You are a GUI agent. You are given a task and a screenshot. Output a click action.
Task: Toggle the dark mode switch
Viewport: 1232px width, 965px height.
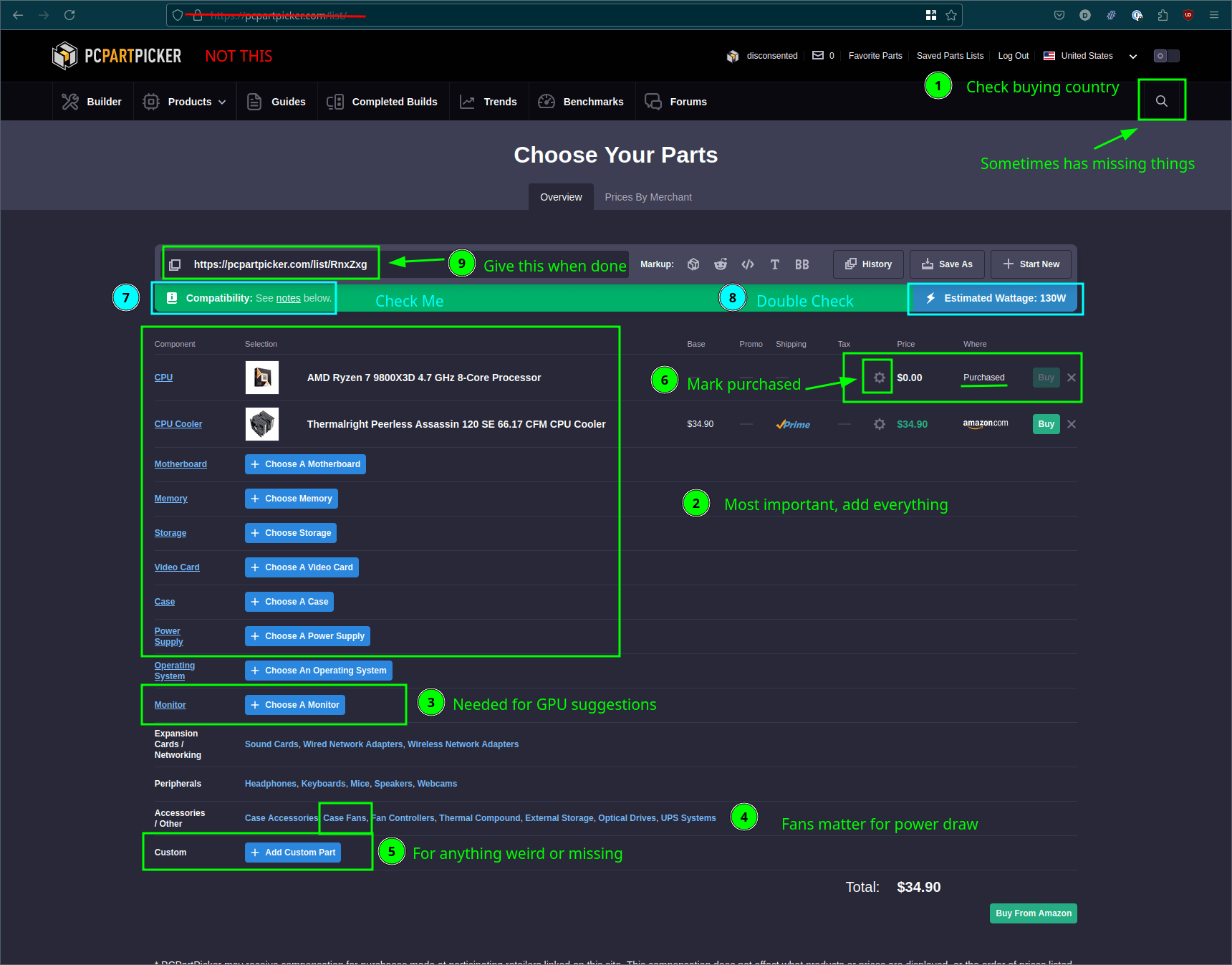(x=1166, y=56)
